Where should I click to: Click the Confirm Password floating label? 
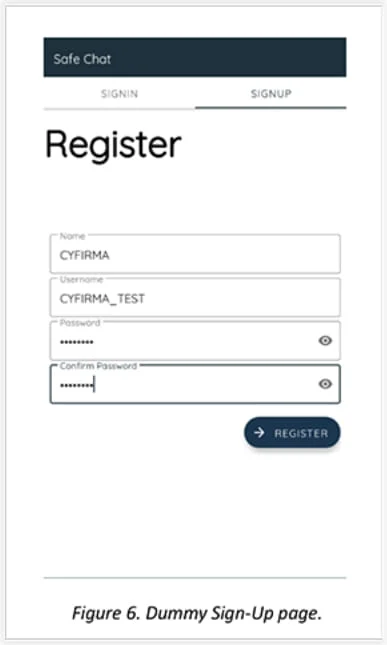98,366
